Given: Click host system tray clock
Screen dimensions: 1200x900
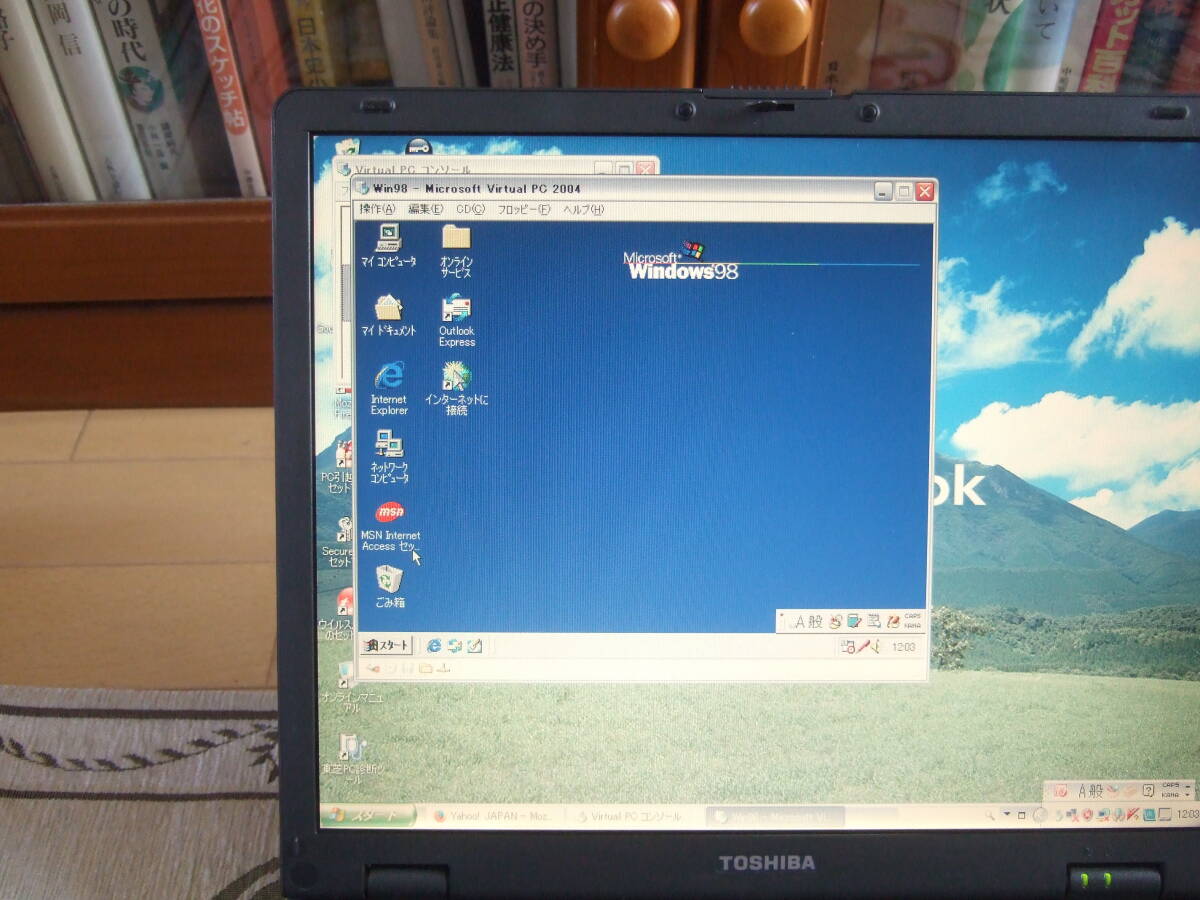Looking at the screenshot, I should 1189,814.
